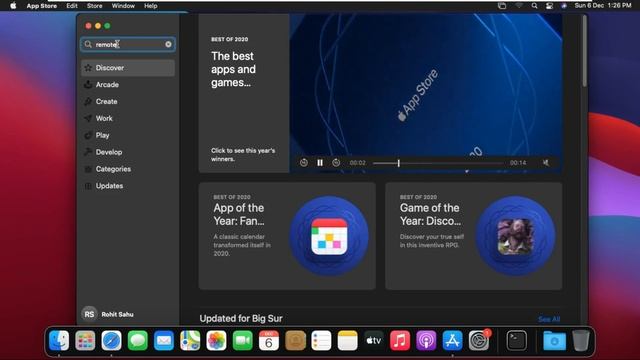The image size is (640, 360).
Task: Open Calendar from the Dock
Action: (269, 340)
